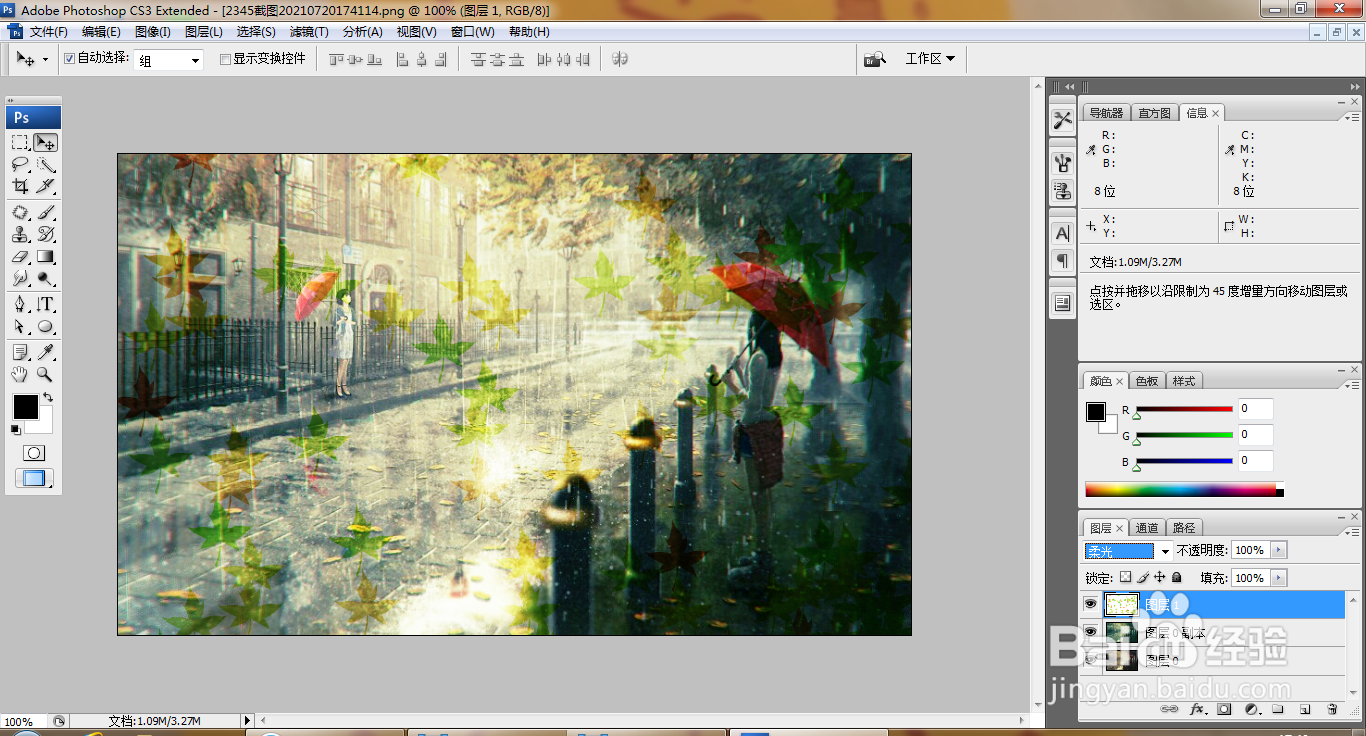Open the status bar info flyout arrow
Viewport: 1366px width, 736px height.
(248, 720)
